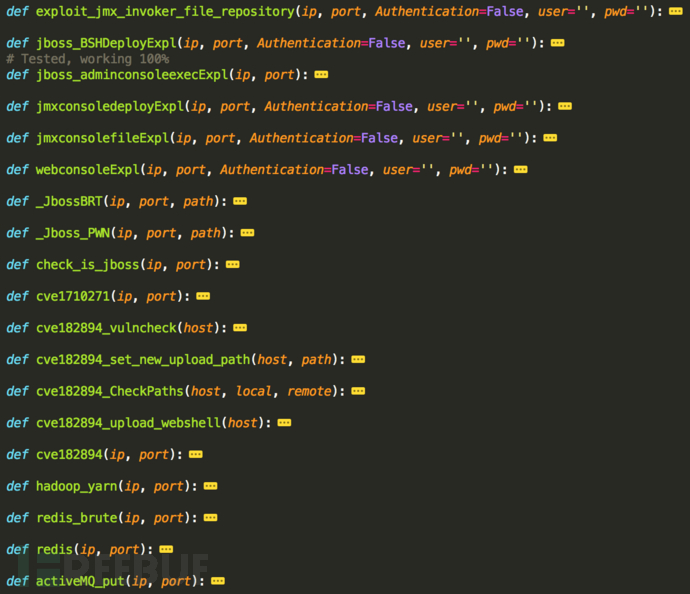The width and height of the screenshot is (690, 594).
Task: Unfold the jboss_adminconsoleexecExpl function
Action: pos(321,75)
